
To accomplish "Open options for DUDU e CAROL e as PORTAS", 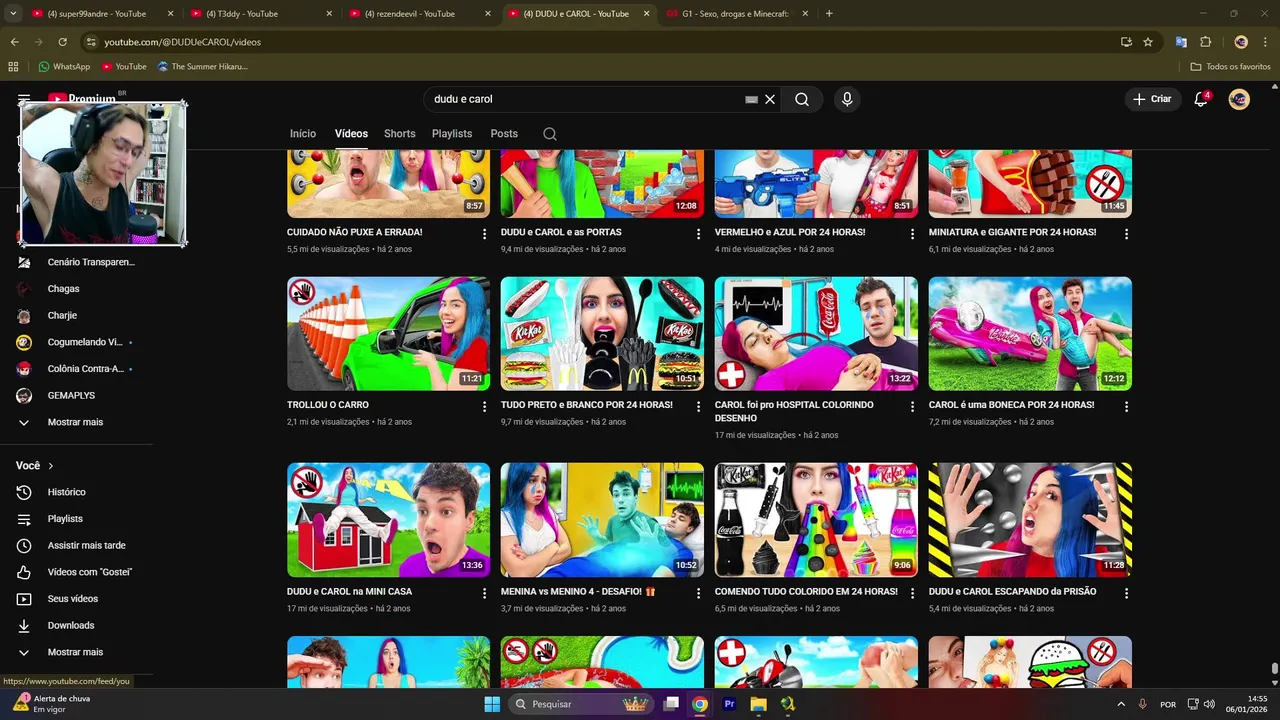I will click(698, 233).
